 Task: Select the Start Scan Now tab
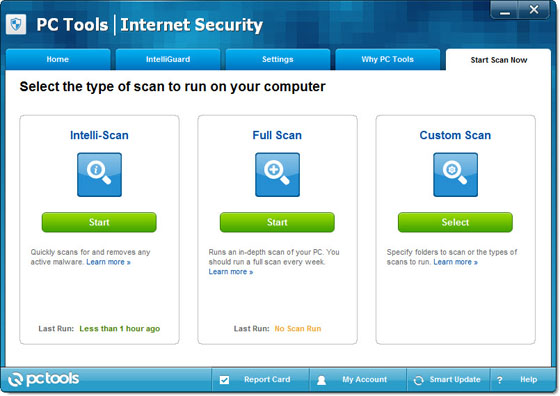click(x=499, y=60)
